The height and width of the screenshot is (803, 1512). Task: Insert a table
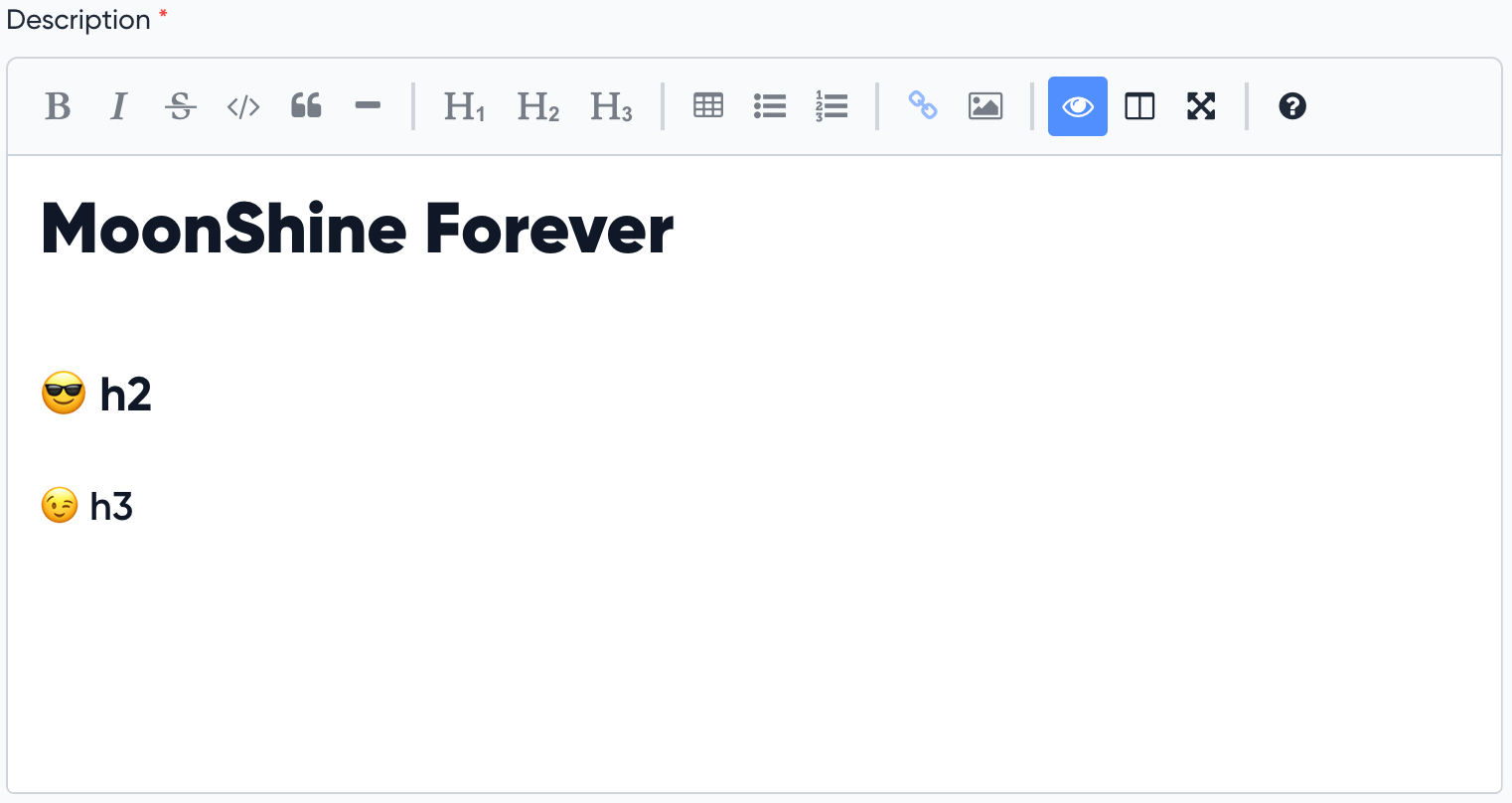click(x=708, y=106)
